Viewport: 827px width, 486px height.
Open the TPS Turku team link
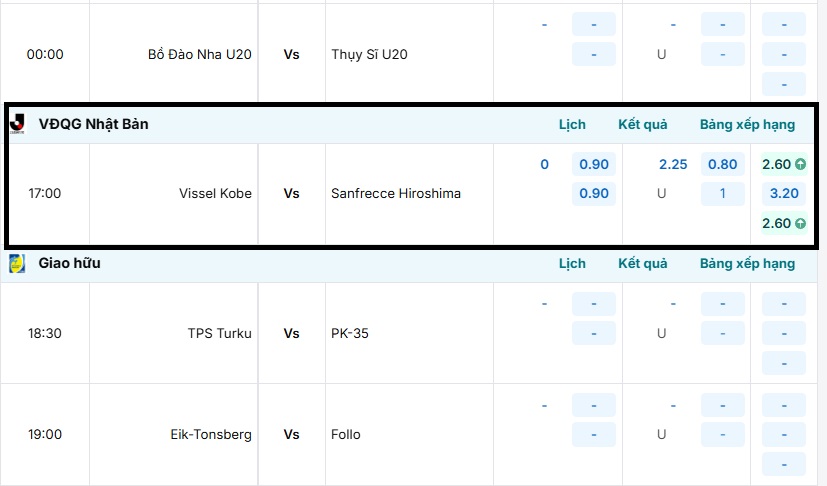[x=219, y=334]
